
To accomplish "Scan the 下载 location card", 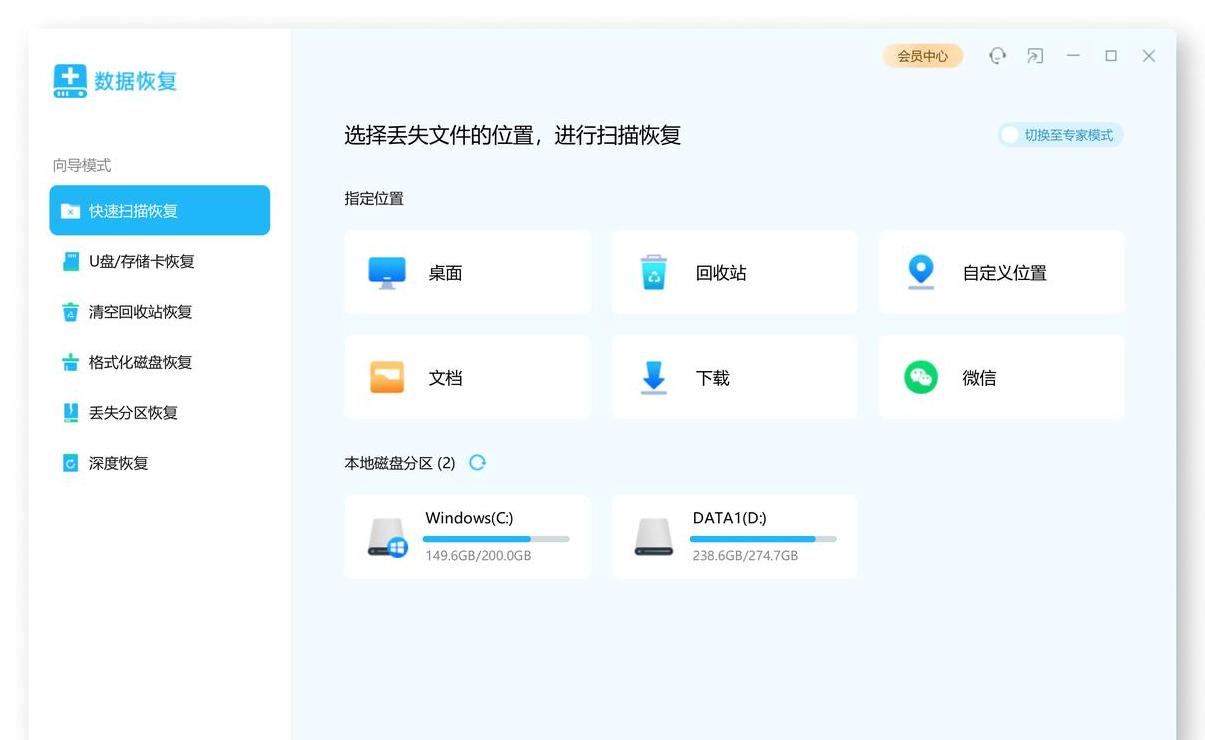I will coord(735,377).
